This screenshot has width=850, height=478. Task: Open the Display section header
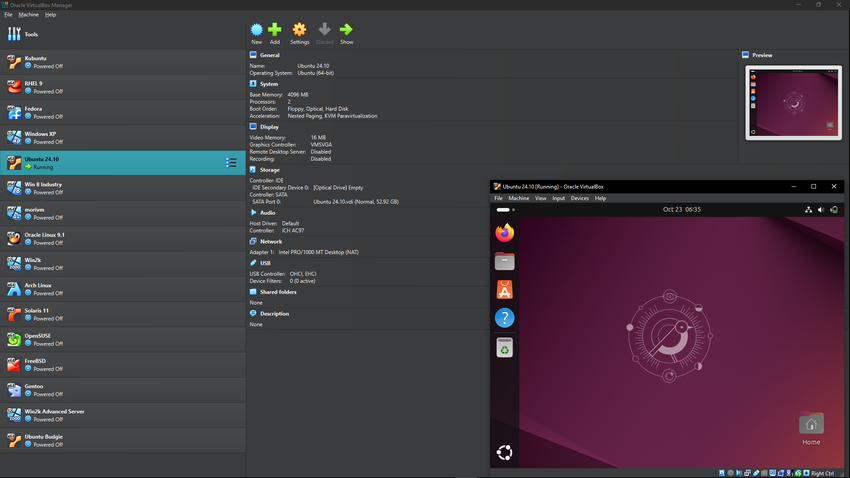(x=269, y=127)
